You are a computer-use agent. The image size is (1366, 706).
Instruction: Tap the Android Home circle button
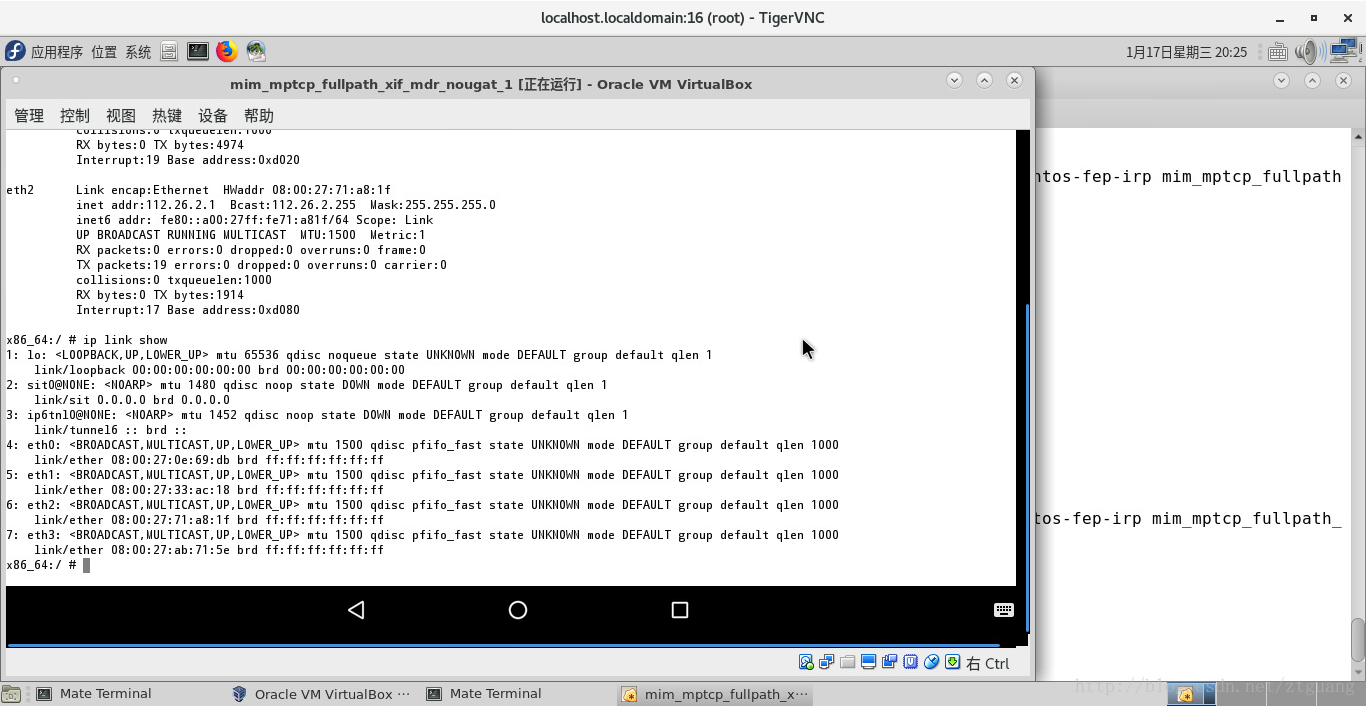pyautogui.click(x=518, y=610)
